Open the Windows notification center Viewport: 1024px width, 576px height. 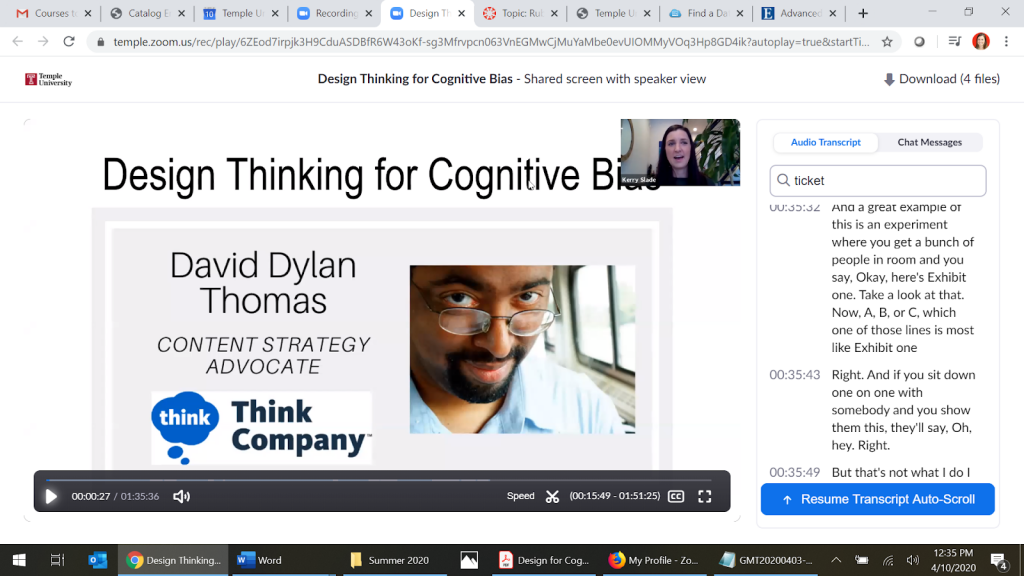pos(999,560)
